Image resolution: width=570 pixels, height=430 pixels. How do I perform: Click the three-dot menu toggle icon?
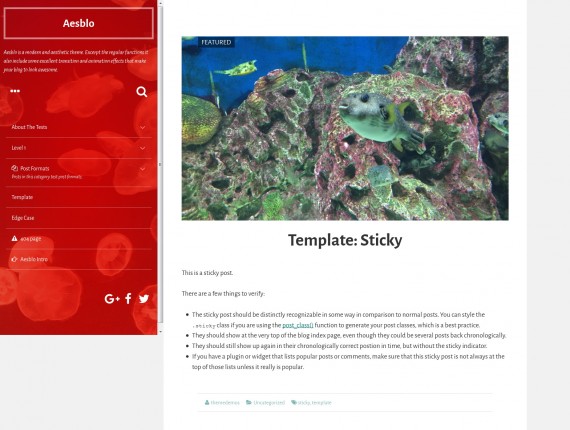click(15, 91)
